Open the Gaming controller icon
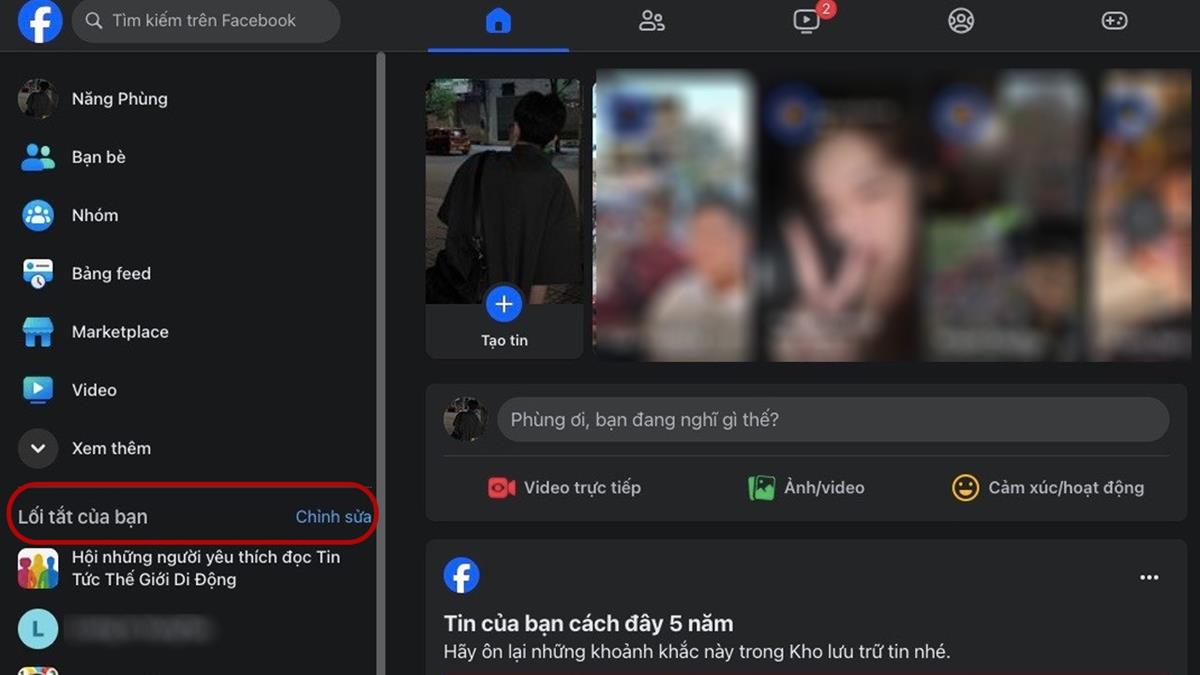 pyautogui.click(x=1115, y=21)
